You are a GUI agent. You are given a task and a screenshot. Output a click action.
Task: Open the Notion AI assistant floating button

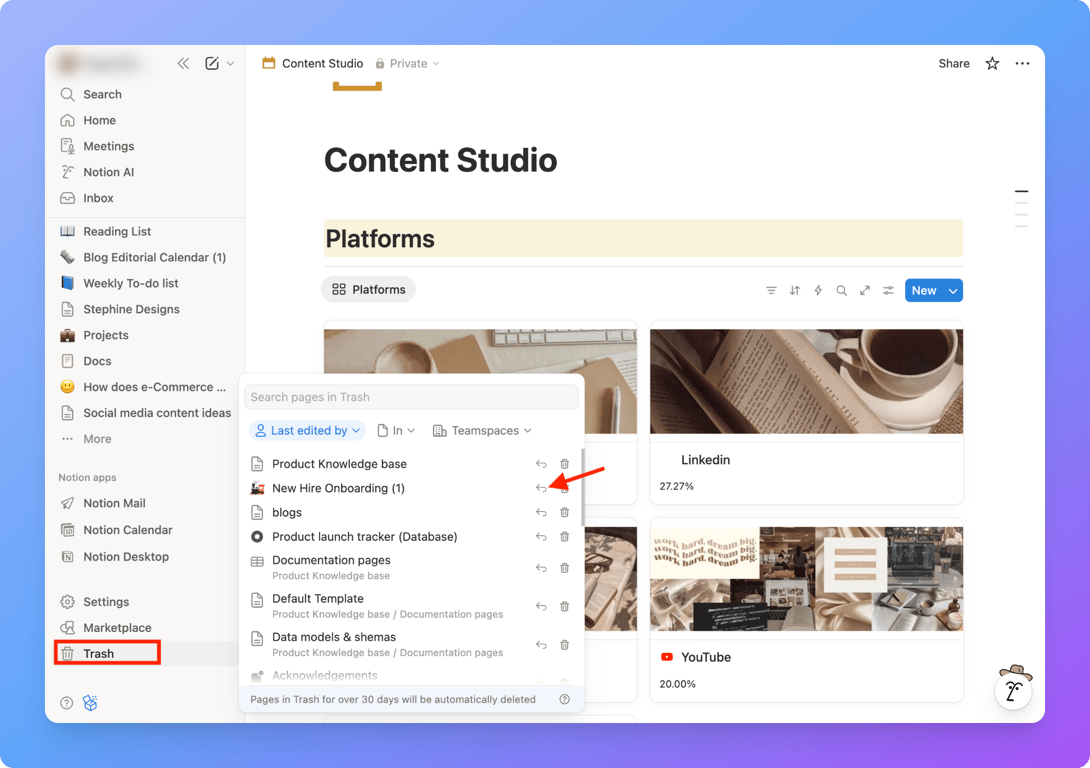coord(1013,690)
